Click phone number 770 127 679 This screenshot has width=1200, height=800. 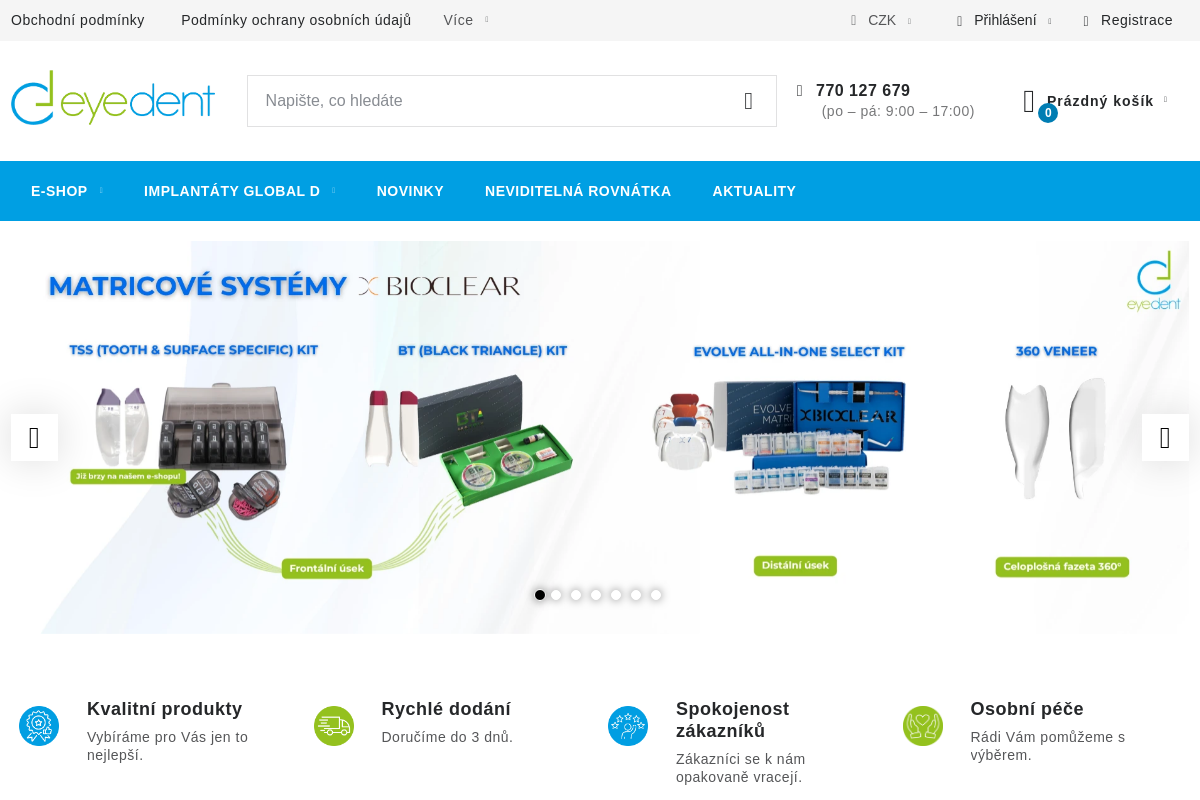pos(863,91)
